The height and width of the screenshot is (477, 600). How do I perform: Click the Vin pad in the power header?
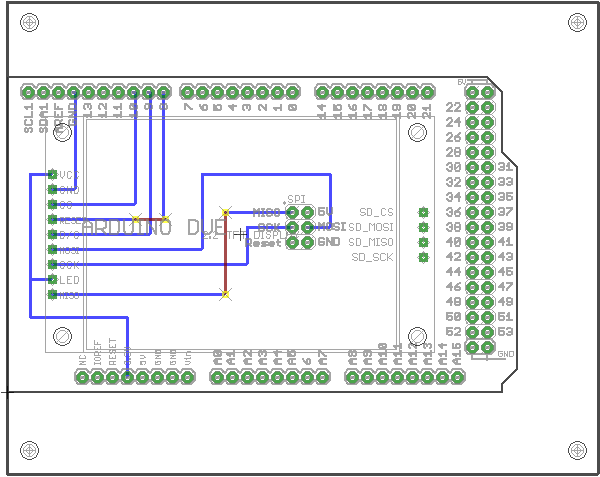click(x=187, y=378)
